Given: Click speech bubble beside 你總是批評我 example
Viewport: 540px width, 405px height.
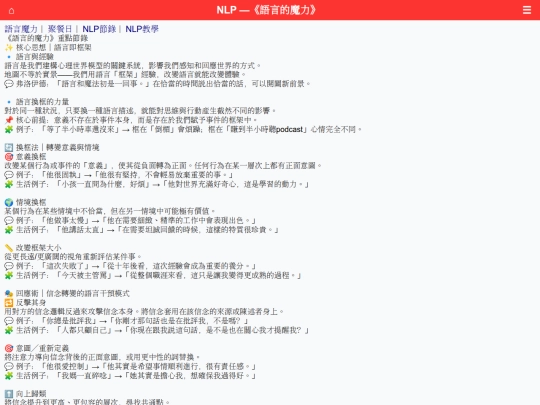Looking at the screenshot, I should click(x=9, y=321).
